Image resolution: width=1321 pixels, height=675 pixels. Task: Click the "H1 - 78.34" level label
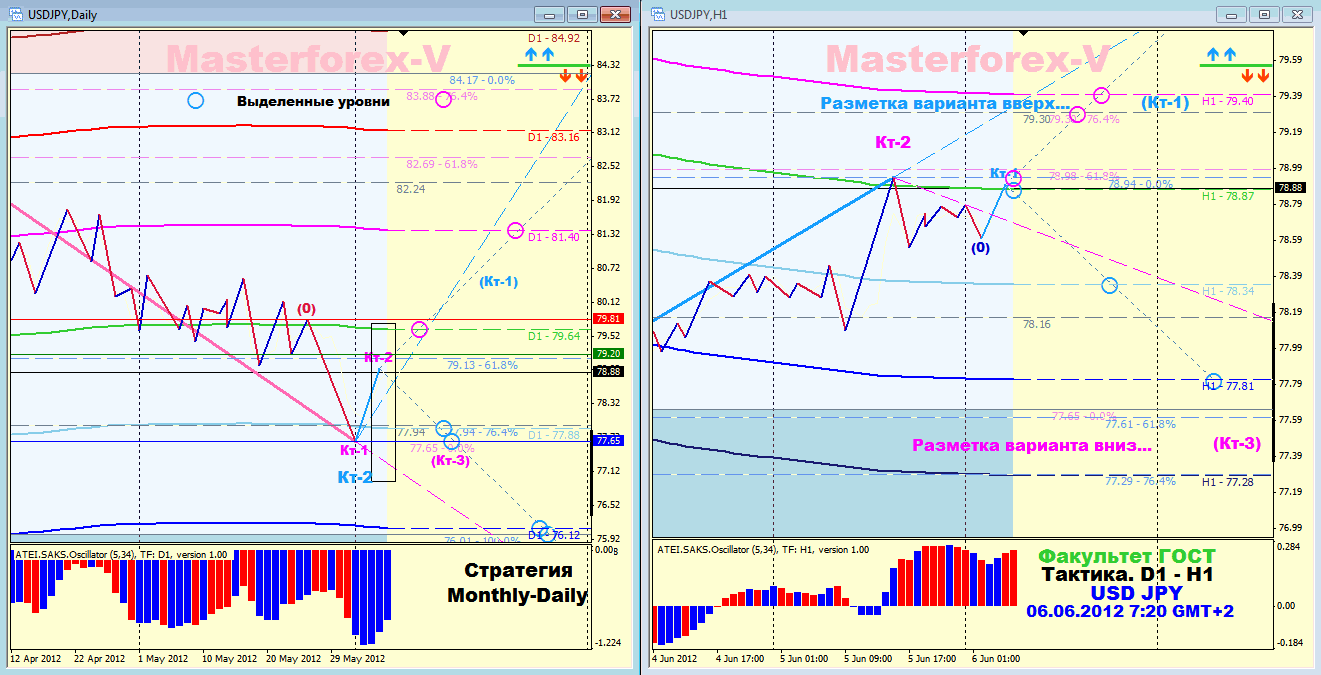[1228, 291]
